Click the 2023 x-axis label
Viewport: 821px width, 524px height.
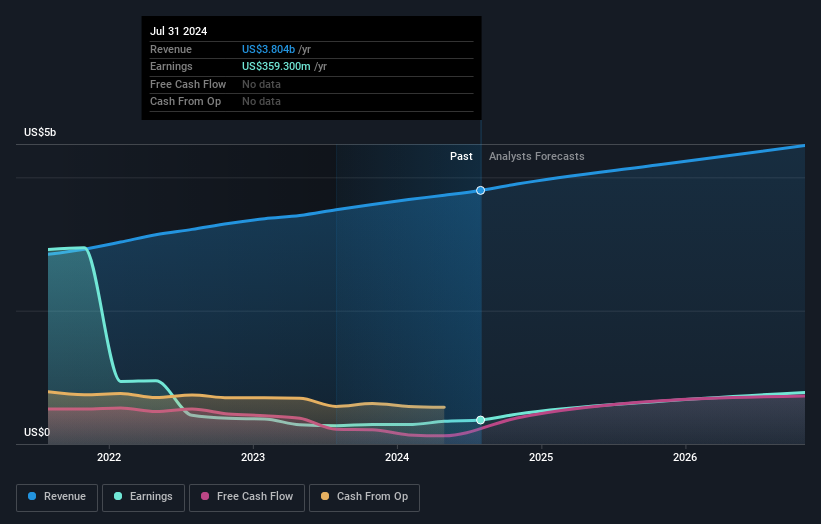tap(253, 457)
